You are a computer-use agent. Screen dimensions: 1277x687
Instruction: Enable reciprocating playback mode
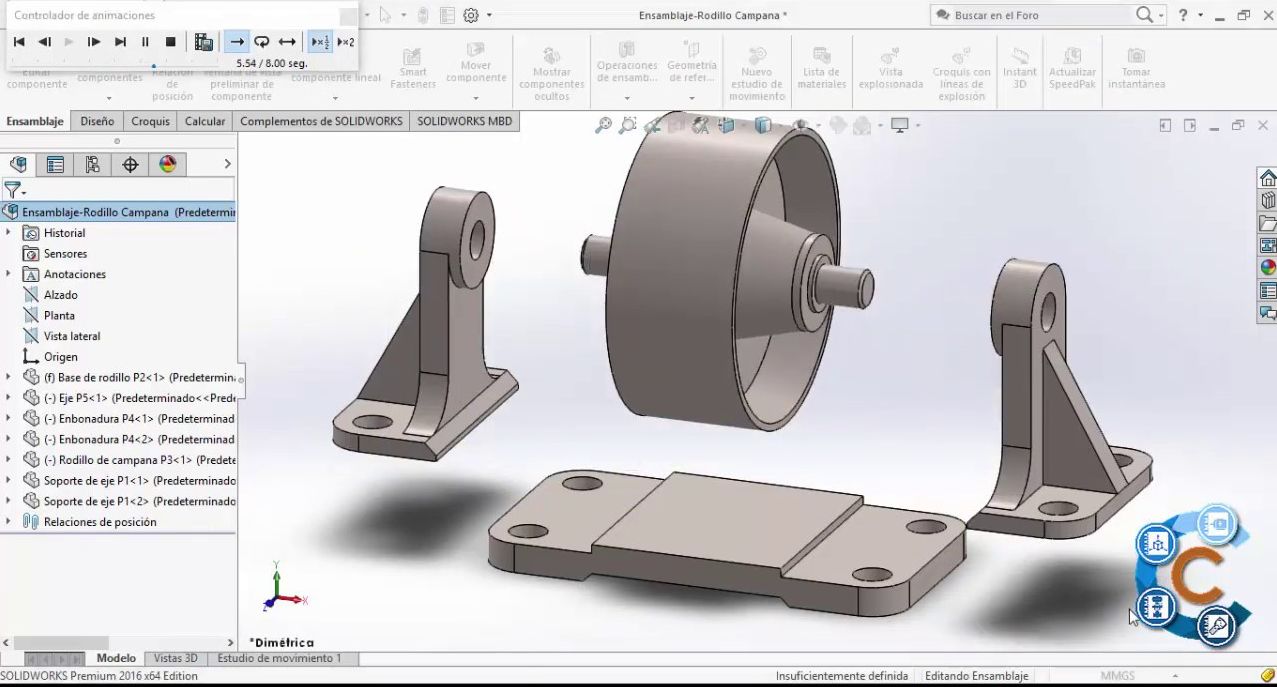coord(288,41)
